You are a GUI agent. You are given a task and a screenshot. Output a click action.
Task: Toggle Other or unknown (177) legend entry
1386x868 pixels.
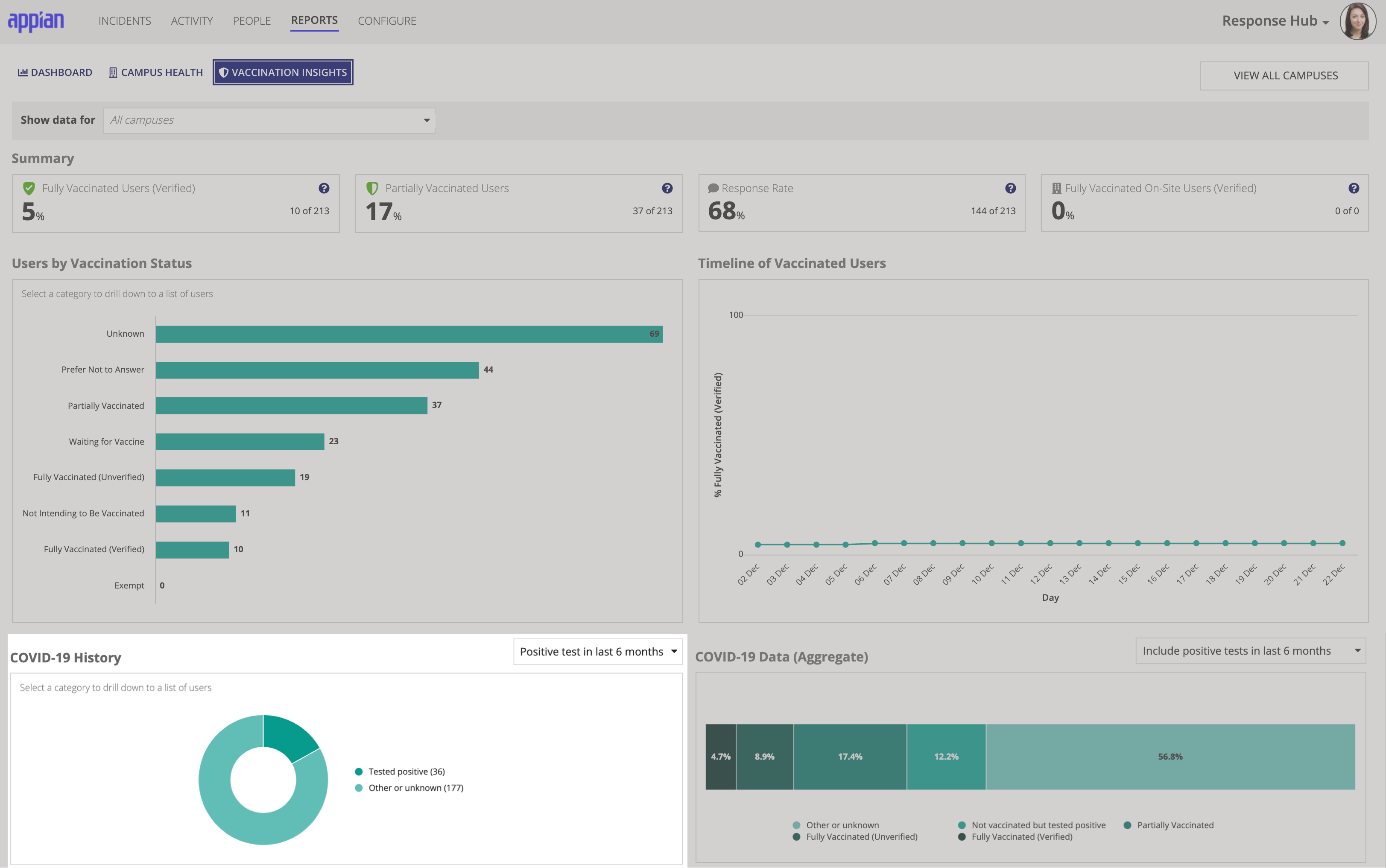click(409, 788)
